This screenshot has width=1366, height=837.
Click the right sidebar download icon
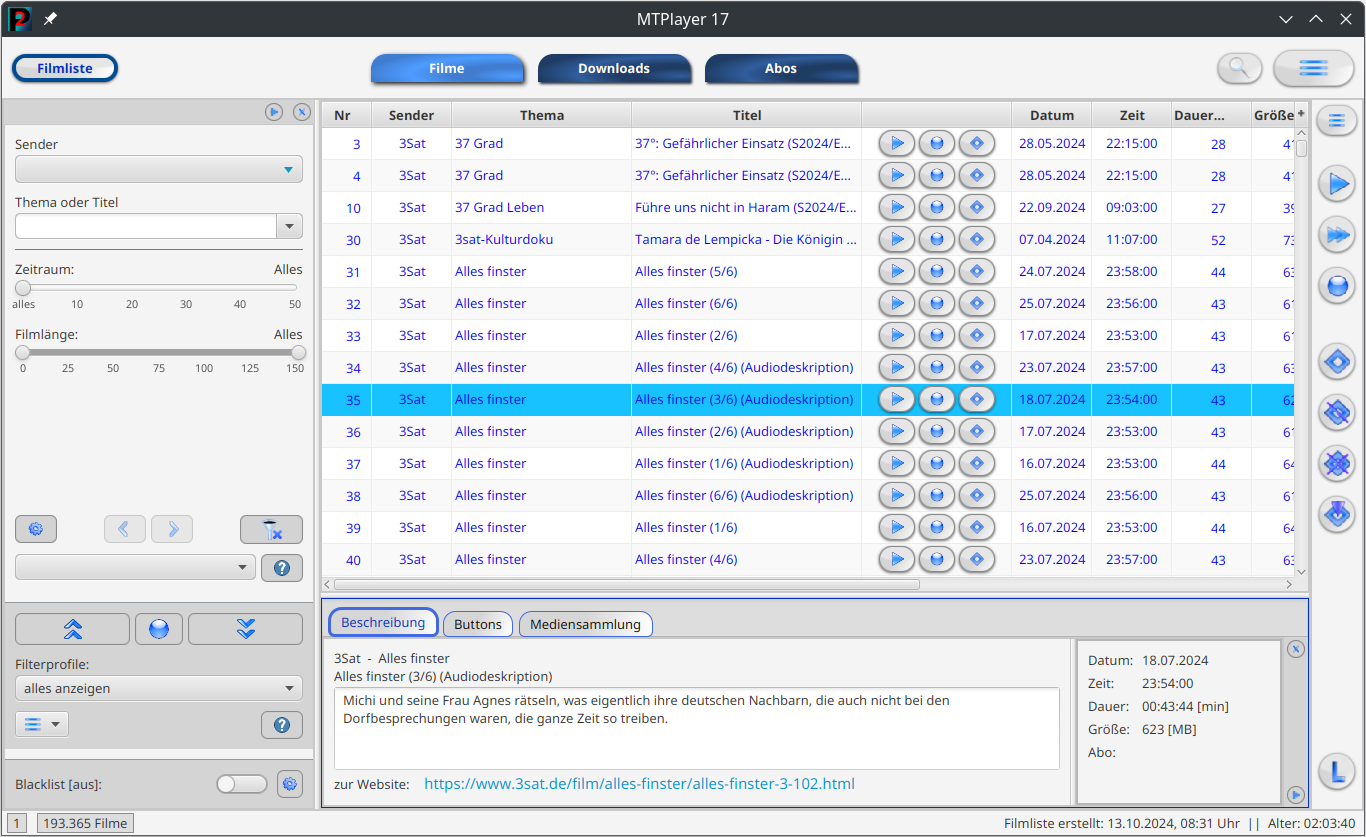1336,286
